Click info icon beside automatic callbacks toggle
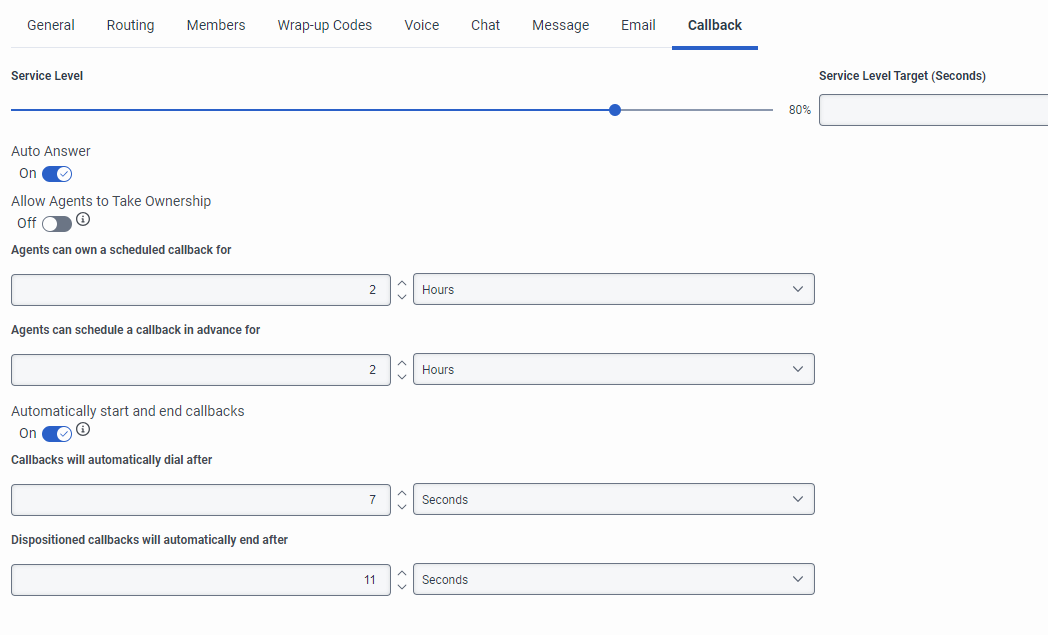 (83, 429)
